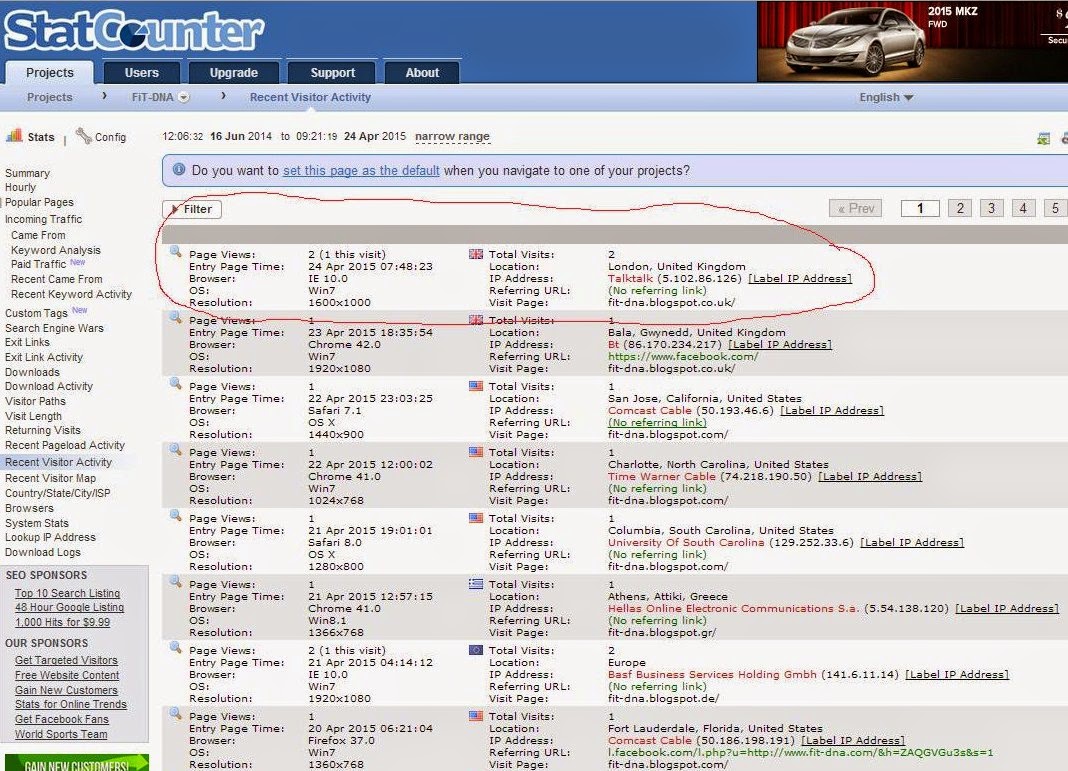1068x771 pixels.
Task: Click the export spreadsheet icon
Action: [1043, 138]
